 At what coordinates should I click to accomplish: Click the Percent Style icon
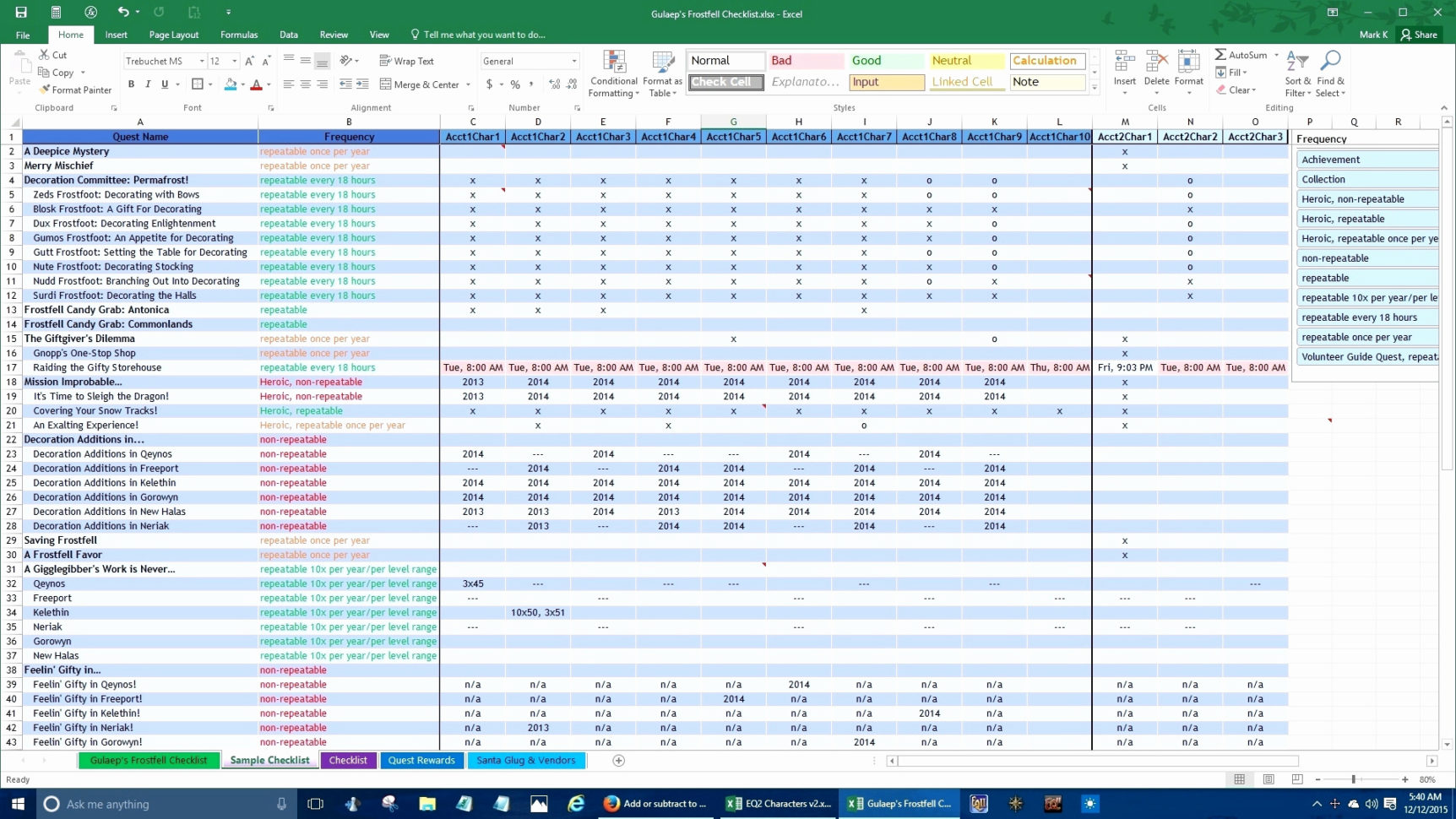pyautogui.click(x=515, y=84)
